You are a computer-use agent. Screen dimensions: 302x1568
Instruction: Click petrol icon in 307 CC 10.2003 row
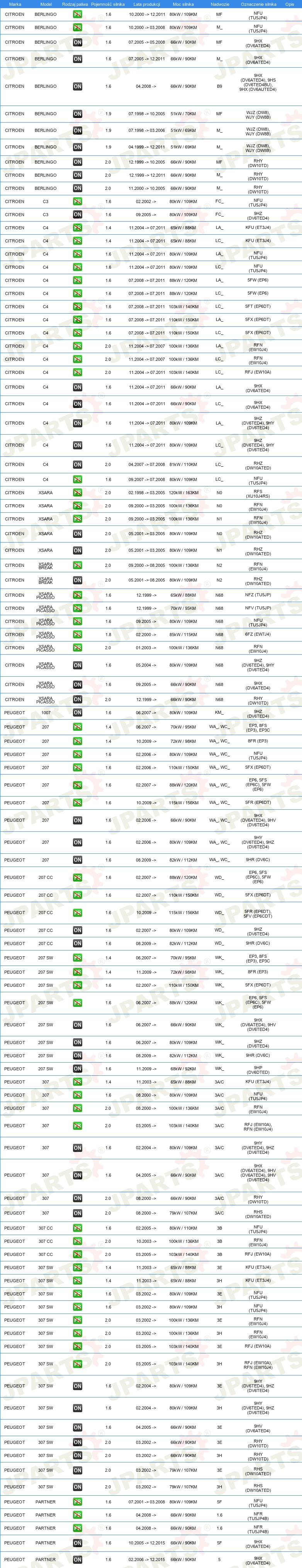coord(77,1241)
